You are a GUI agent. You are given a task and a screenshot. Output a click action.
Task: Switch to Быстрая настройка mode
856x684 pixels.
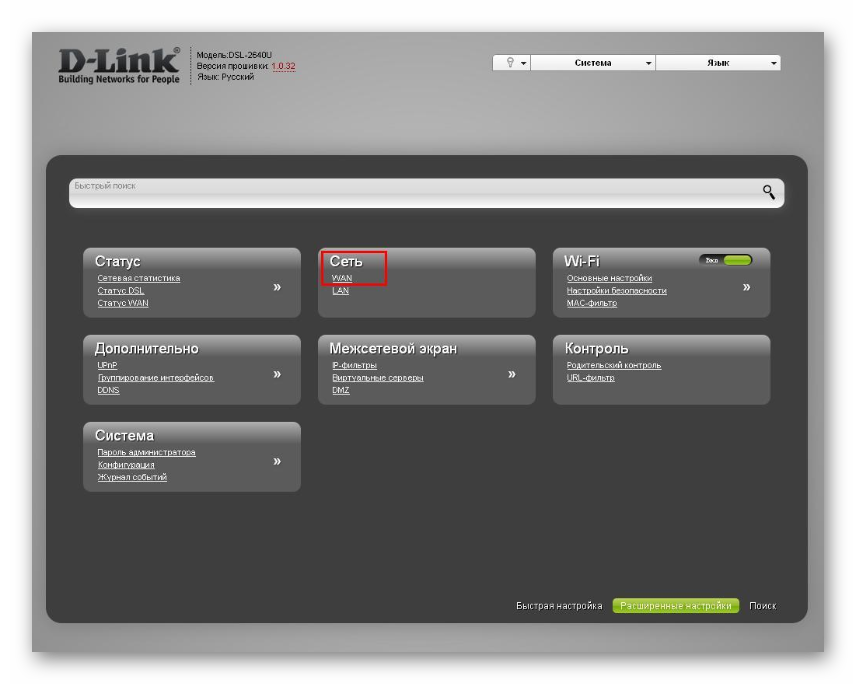click(x=559, y=606)
